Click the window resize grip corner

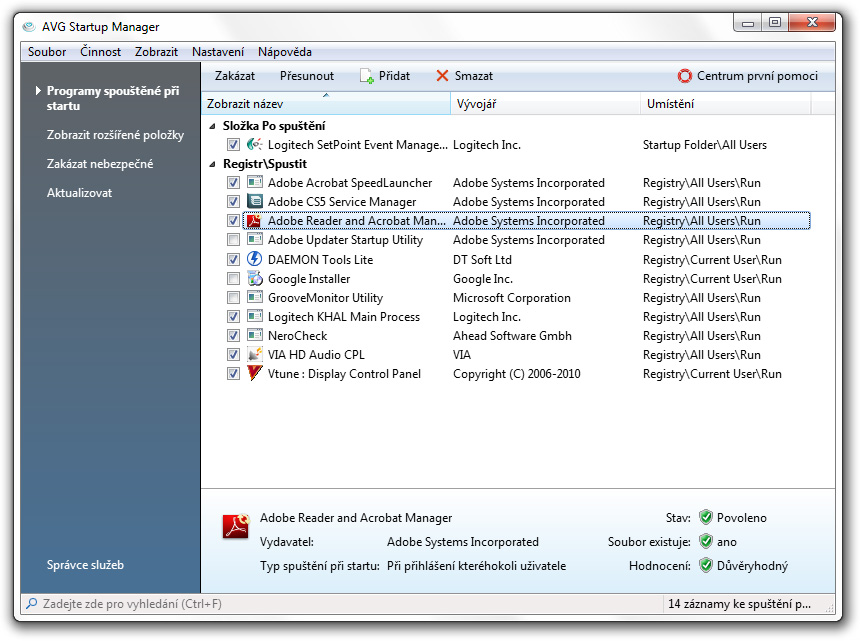click(829, 608)
